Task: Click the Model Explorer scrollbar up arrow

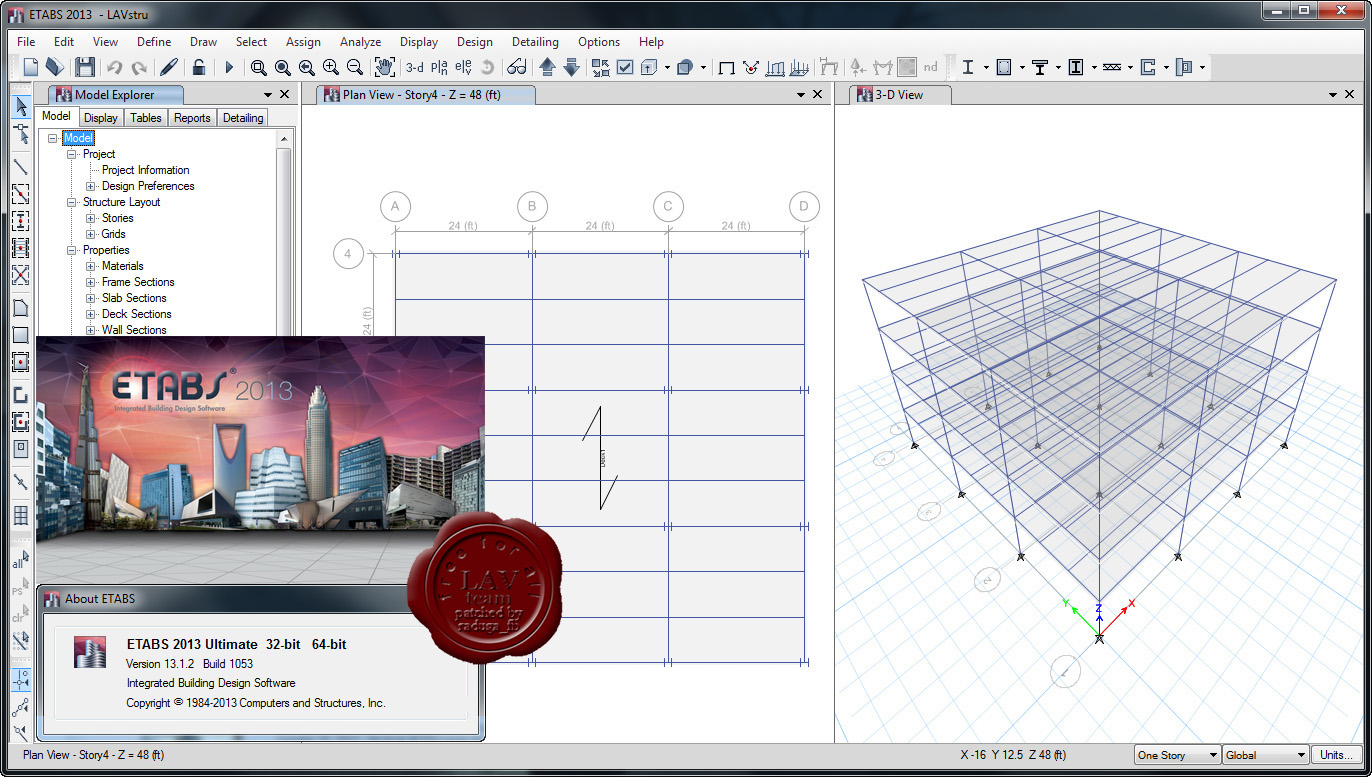Action: [x=284, y=138]
